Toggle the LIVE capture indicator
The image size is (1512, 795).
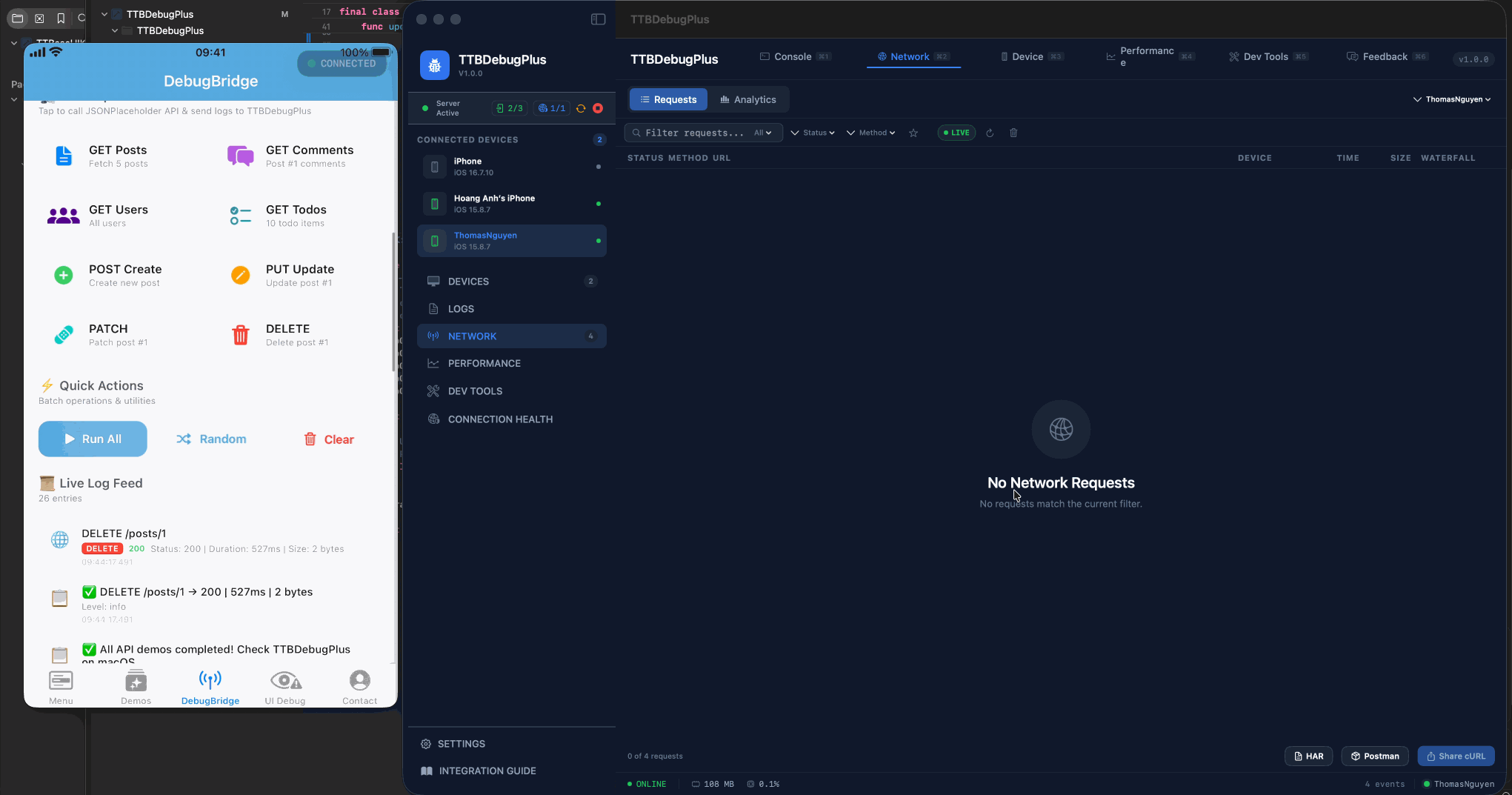[956, 132]
